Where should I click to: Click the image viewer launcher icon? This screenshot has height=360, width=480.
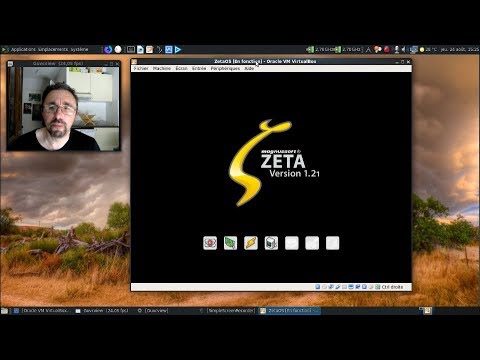(169, 50)
